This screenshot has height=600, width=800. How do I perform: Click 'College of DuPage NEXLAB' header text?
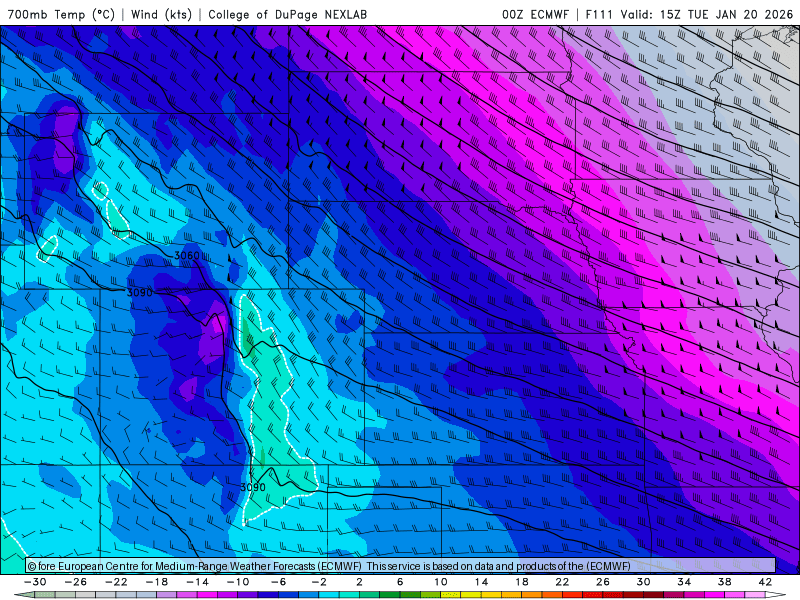click(x=287, y=14)
